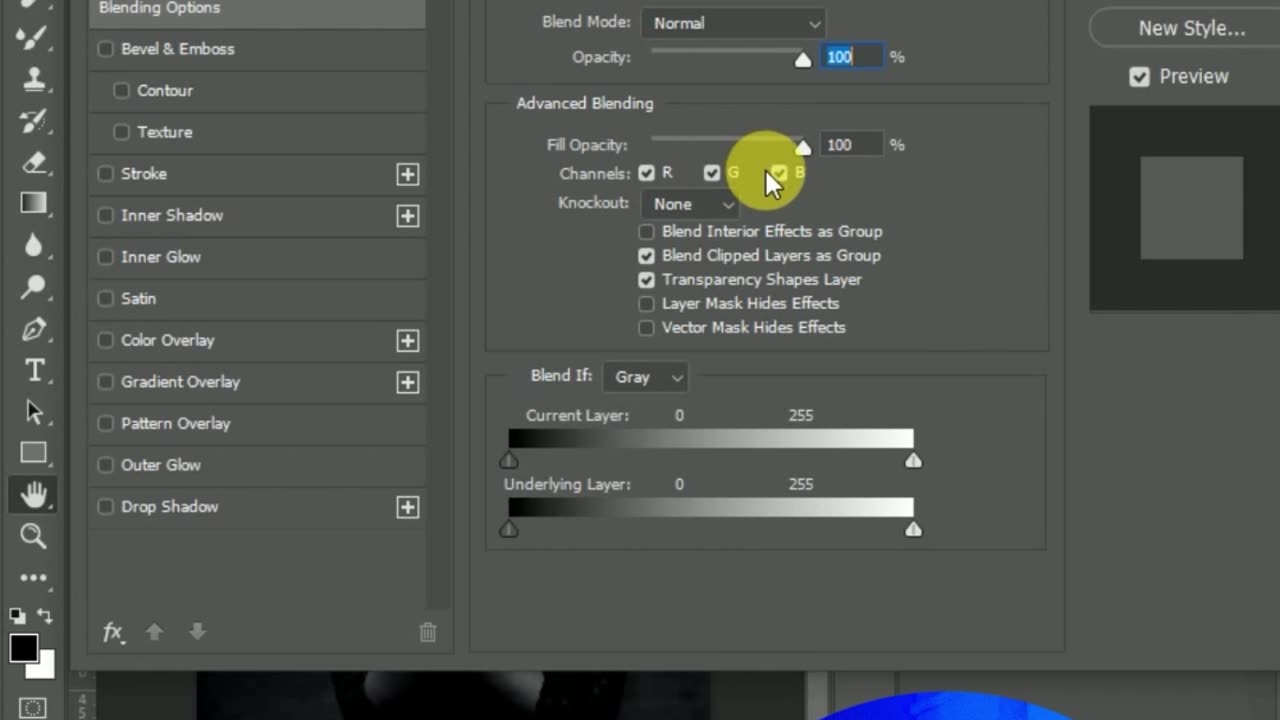Open the Outer Glow style settings
This screenshot has height=720, width=1280.
click(161, 465)
